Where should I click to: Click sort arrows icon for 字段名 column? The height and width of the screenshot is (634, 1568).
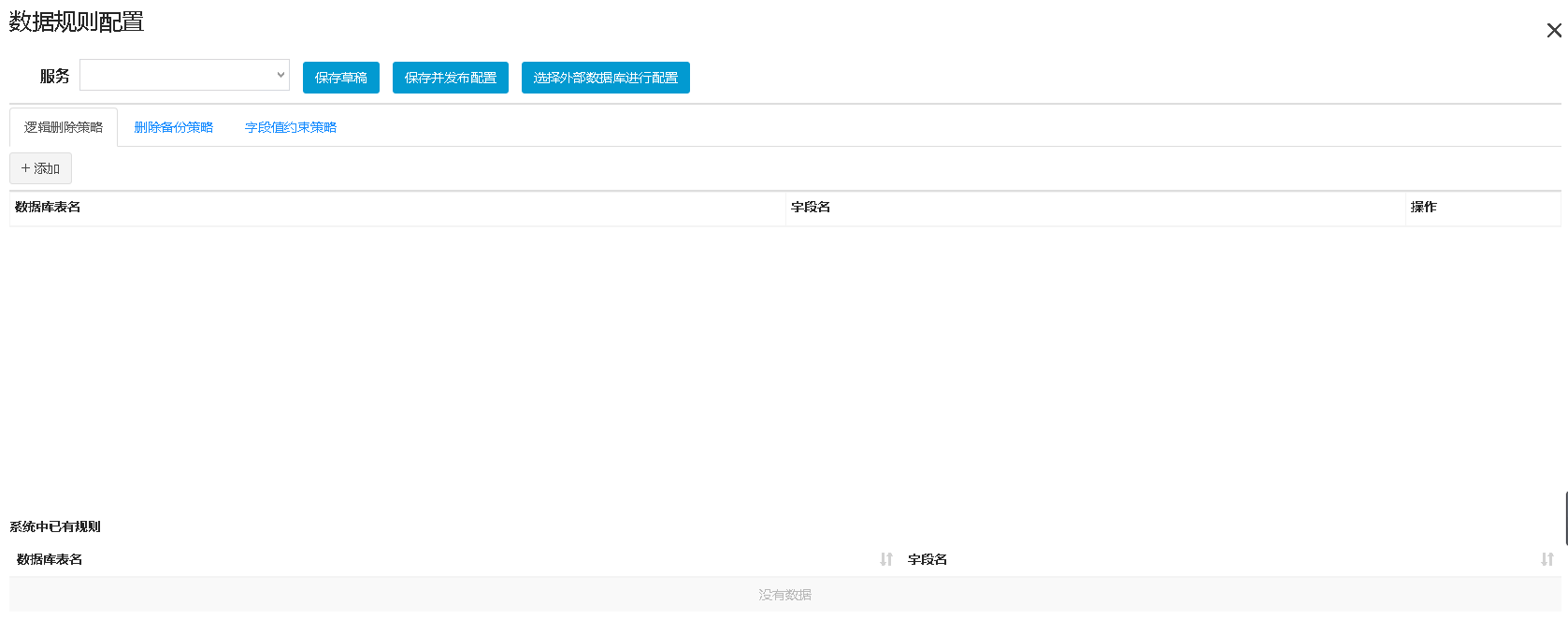point(1546,559)
